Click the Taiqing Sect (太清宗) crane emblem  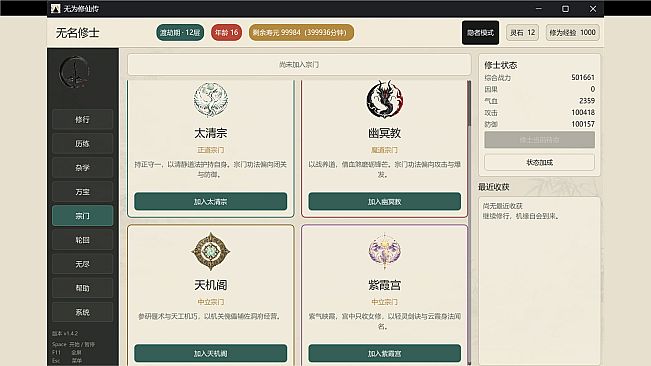click(210, 100)
